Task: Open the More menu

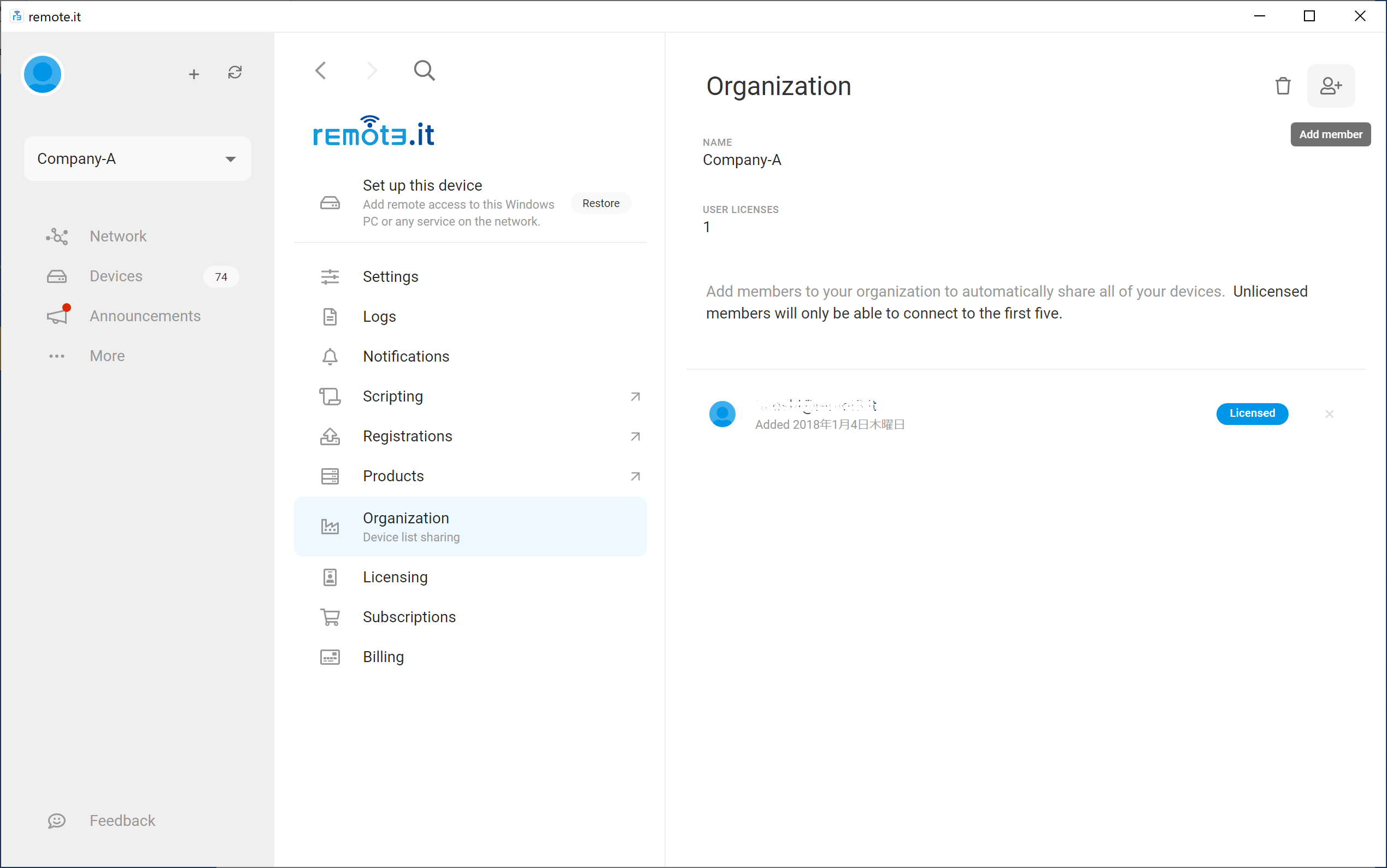Action: pyautogui.click(x=107, y=356)
